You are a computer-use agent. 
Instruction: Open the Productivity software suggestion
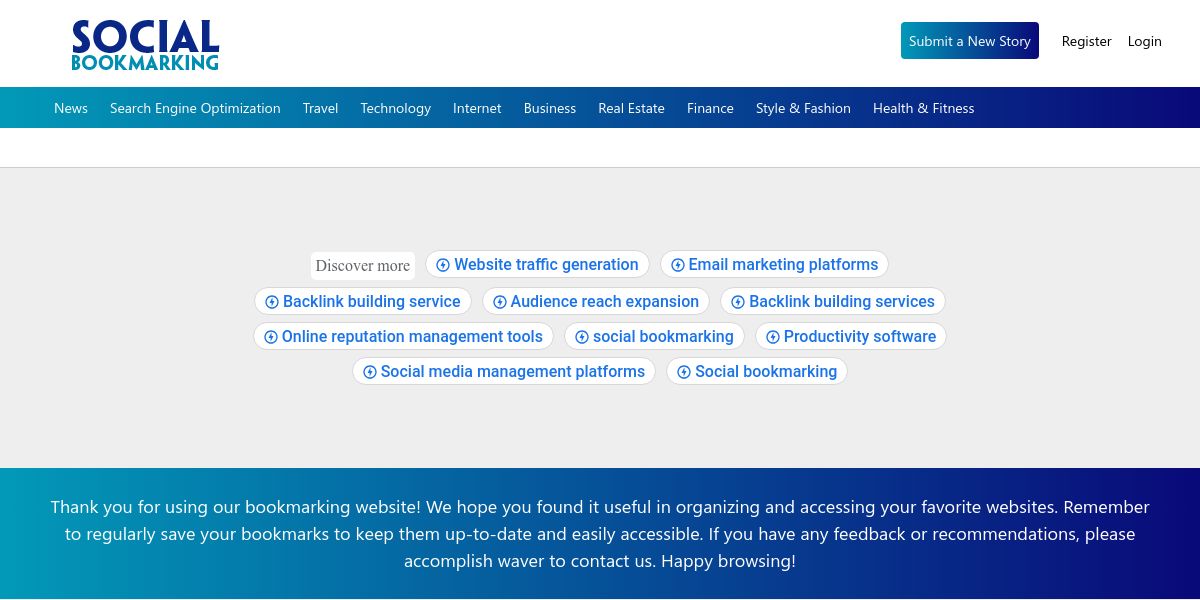coord(850,336)
